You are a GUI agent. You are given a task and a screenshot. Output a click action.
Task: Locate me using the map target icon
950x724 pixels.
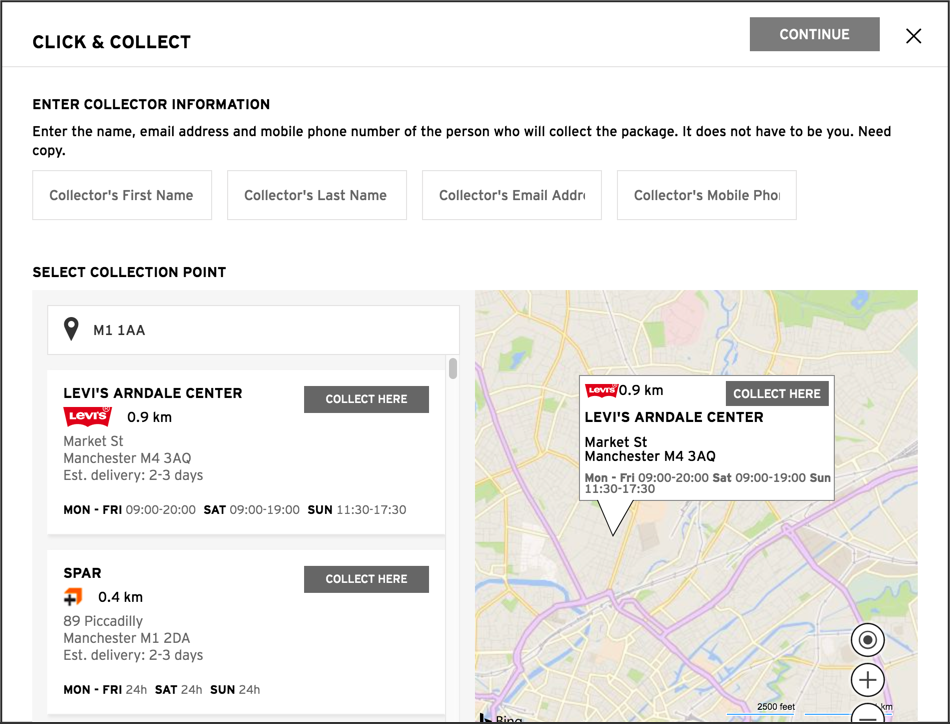pyautogui.click(x=868, y=640)
